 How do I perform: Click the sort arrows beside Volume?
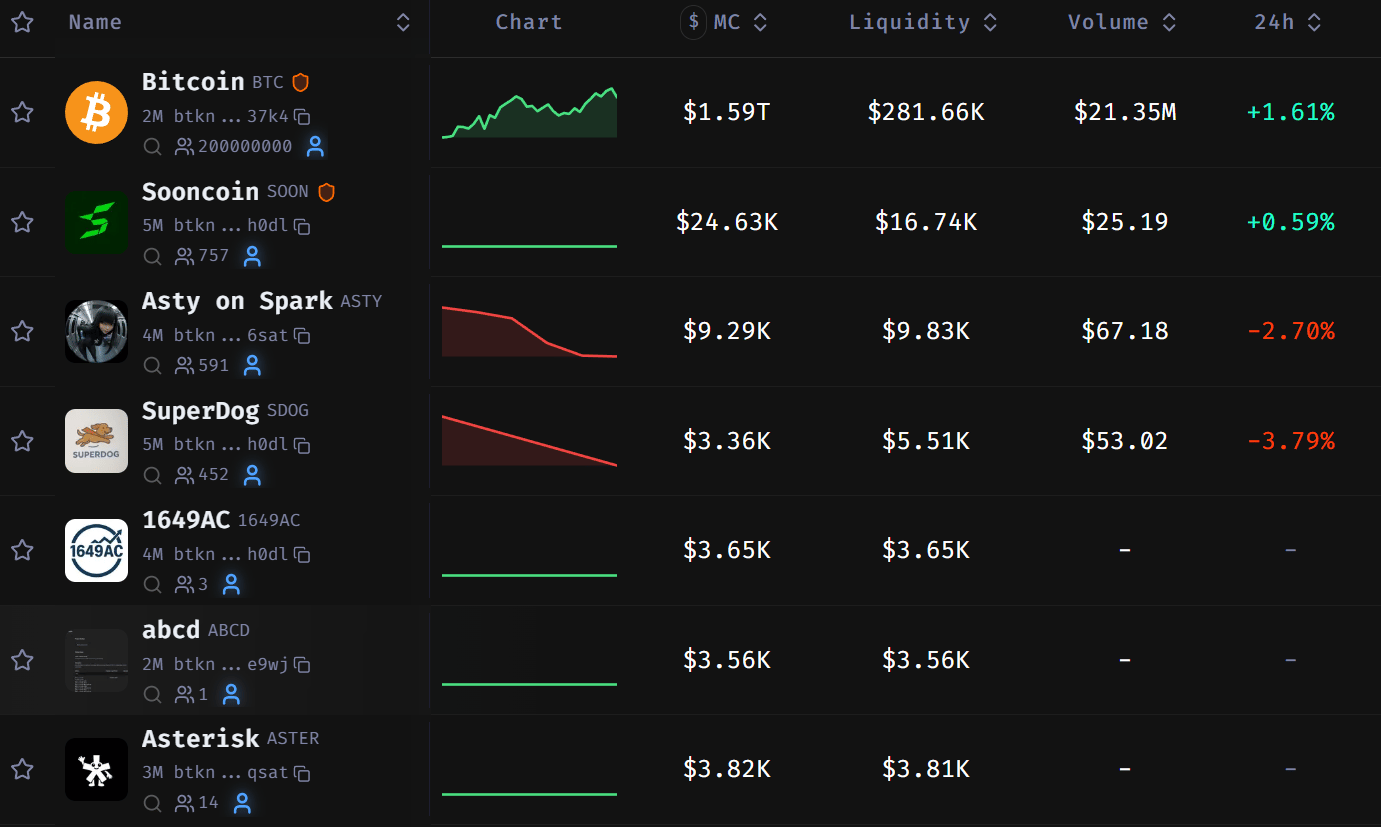point(1169,22)
